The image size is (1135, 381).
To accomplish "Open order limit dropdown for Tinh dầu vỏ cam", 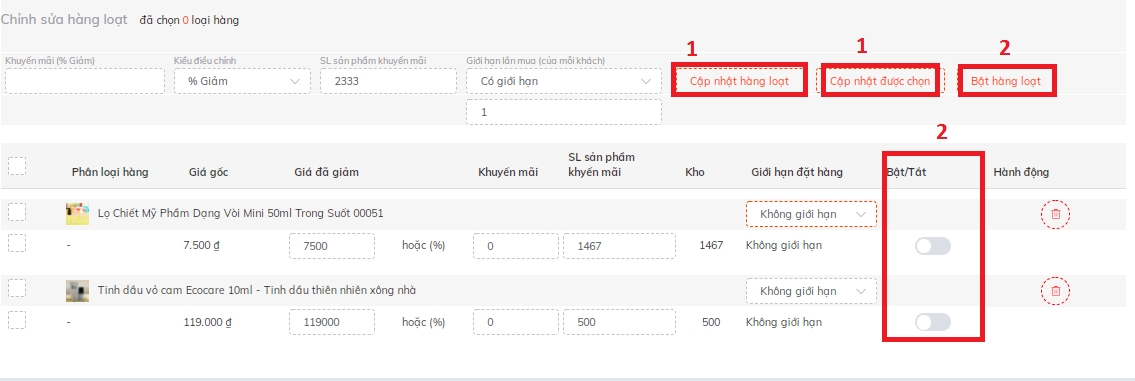I will 811,290.
